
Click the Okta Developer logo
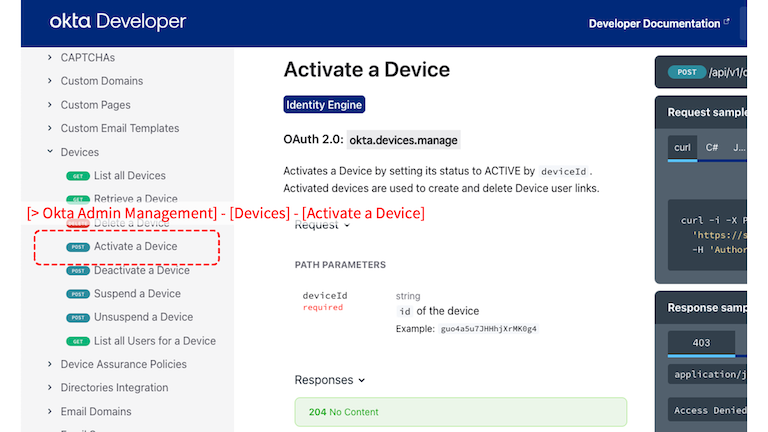[117, 22]
